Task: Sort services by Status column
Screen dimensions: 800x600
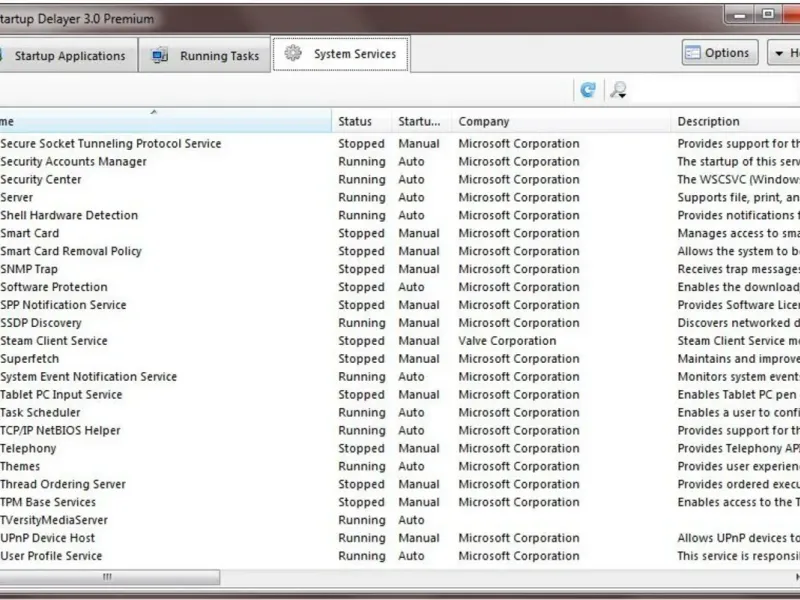Action: coord(355,122)
